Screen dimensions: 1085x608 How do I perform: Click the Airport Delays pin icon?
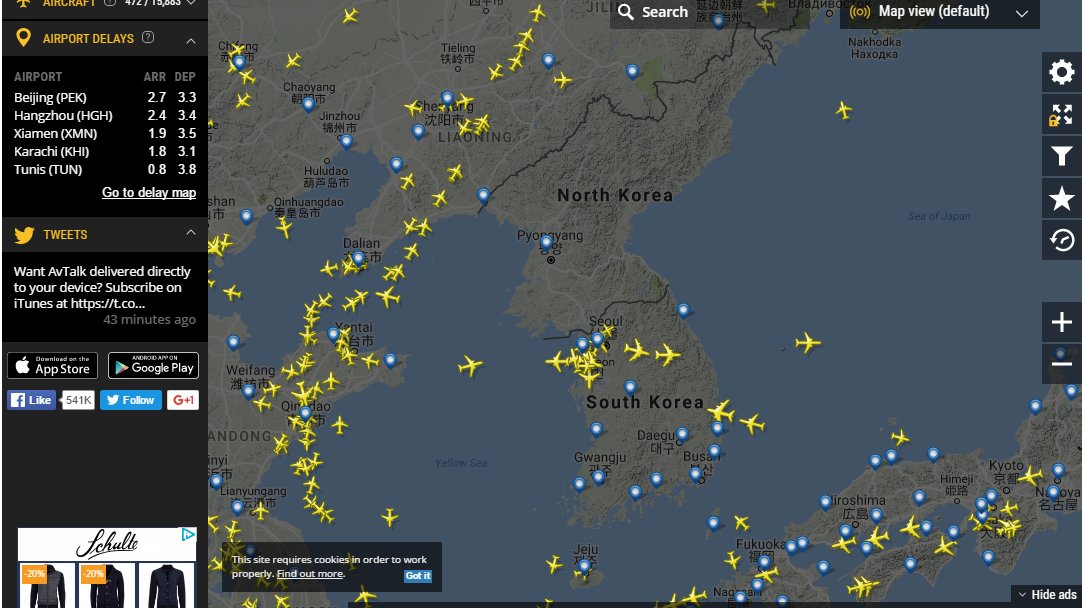point(24,38)
